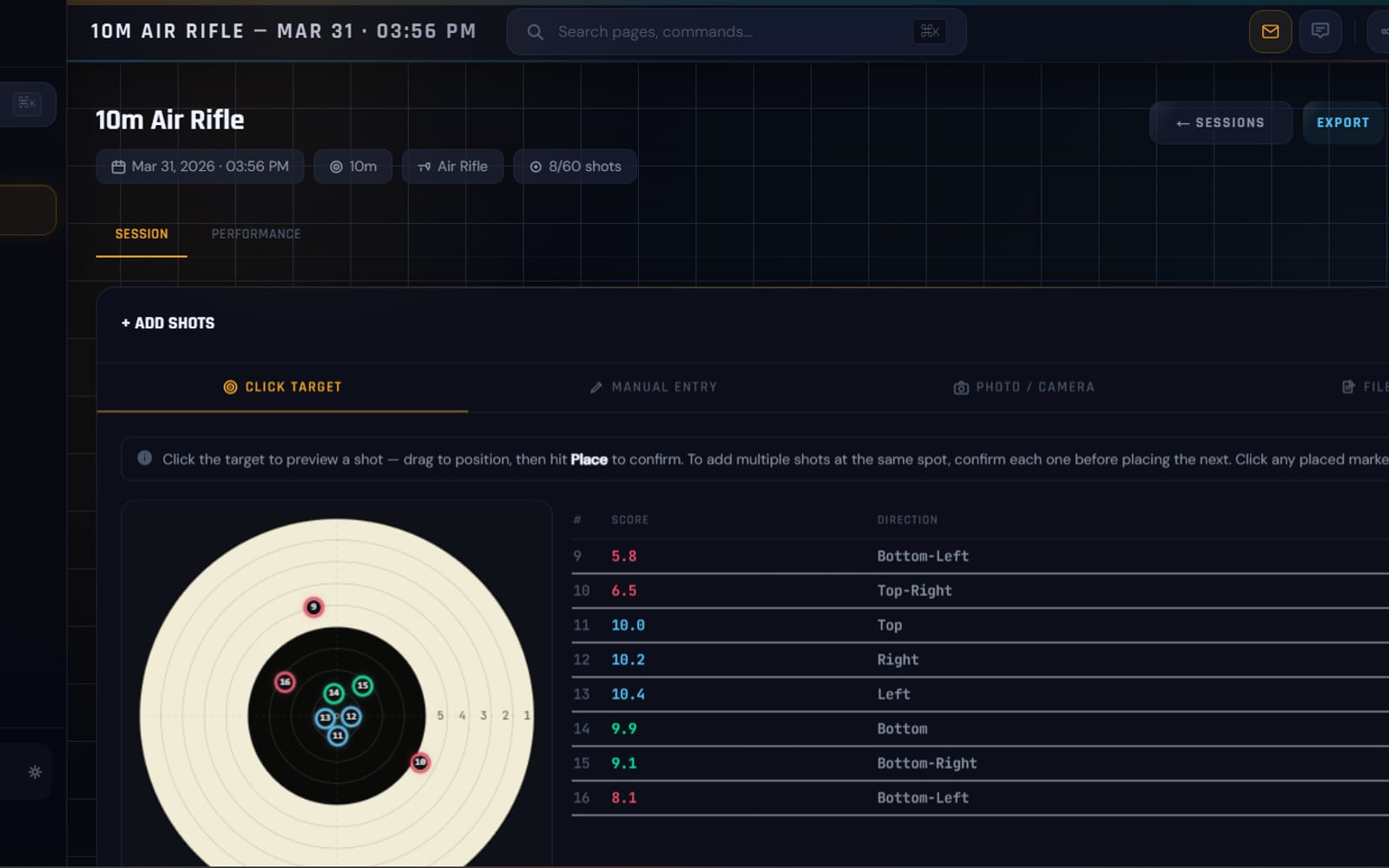Focus the search pages and commands field
The width and height of the screenshot is (1389, 868).
click(736, 32)
